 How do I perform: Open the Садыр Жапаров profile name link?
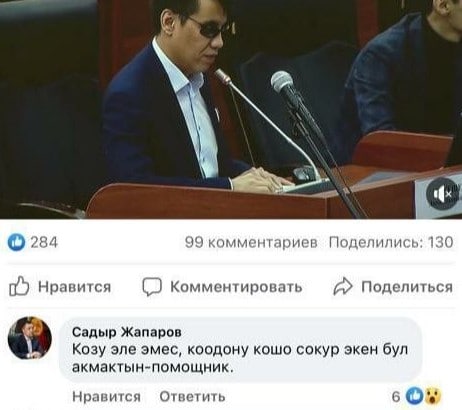point(127,332)
